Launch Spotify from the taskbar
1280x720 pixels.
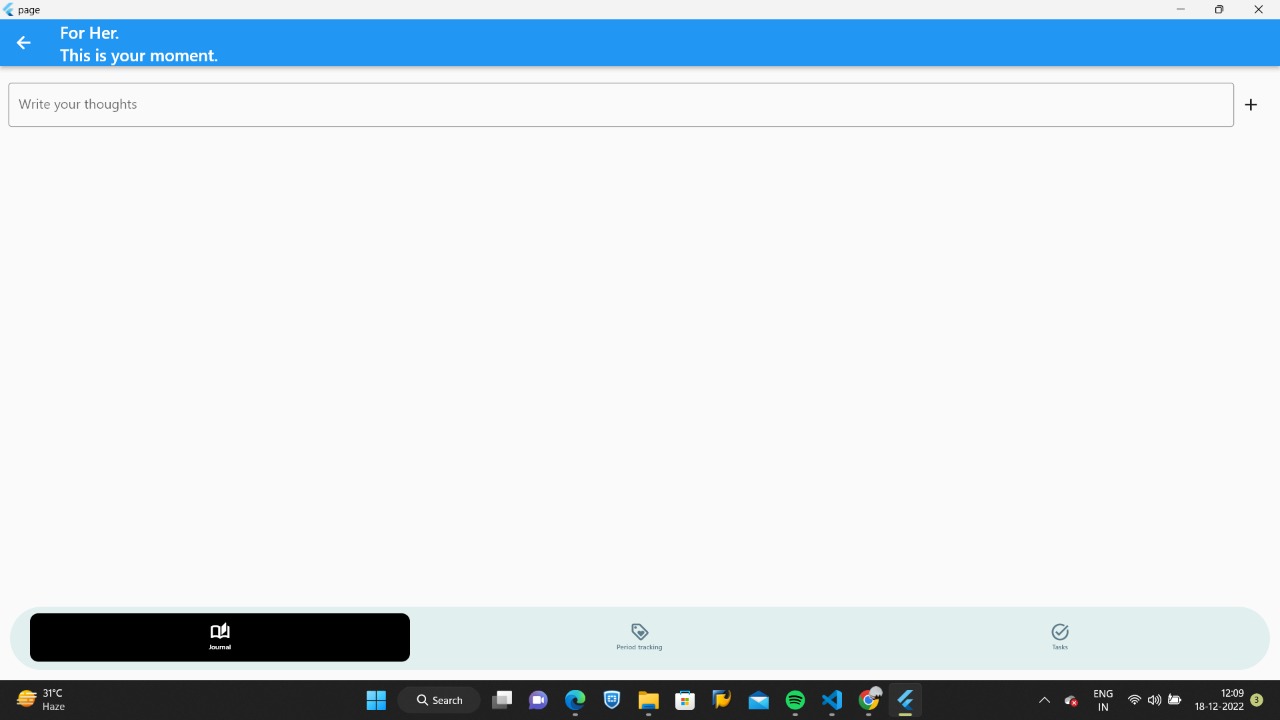(794, 700)
